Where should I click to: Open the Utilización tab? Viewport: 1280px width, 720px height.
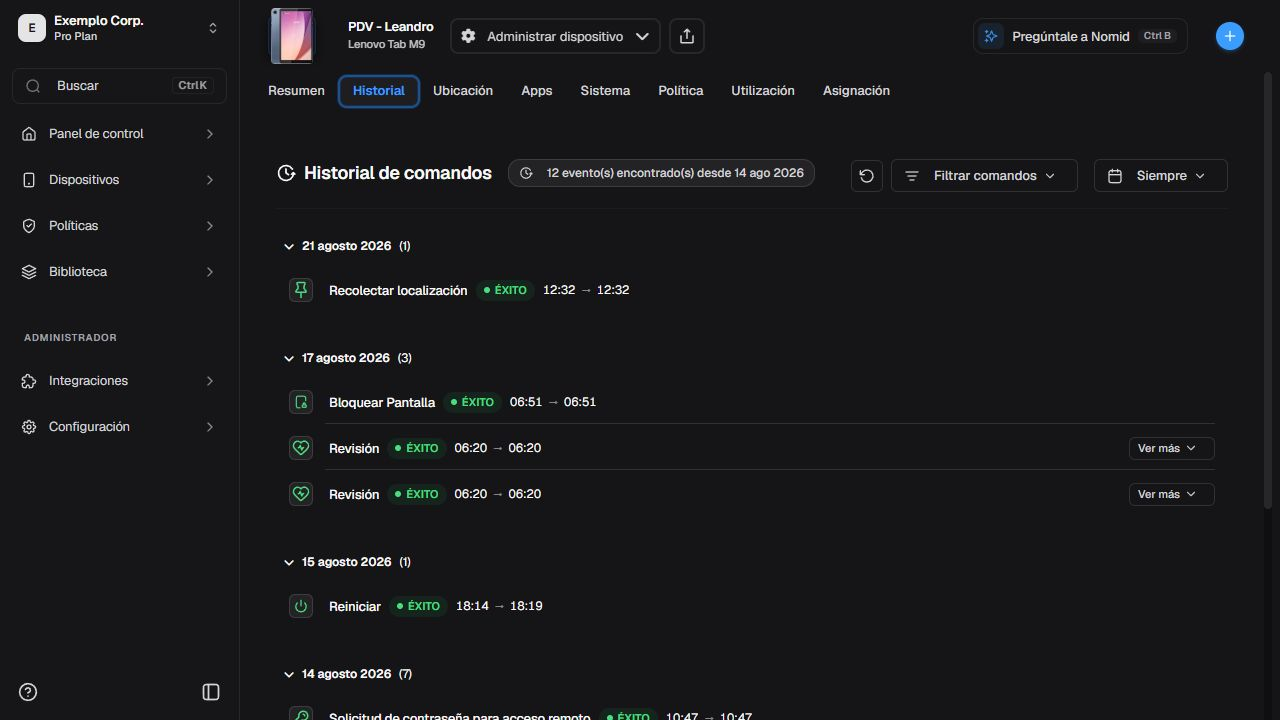763,90
